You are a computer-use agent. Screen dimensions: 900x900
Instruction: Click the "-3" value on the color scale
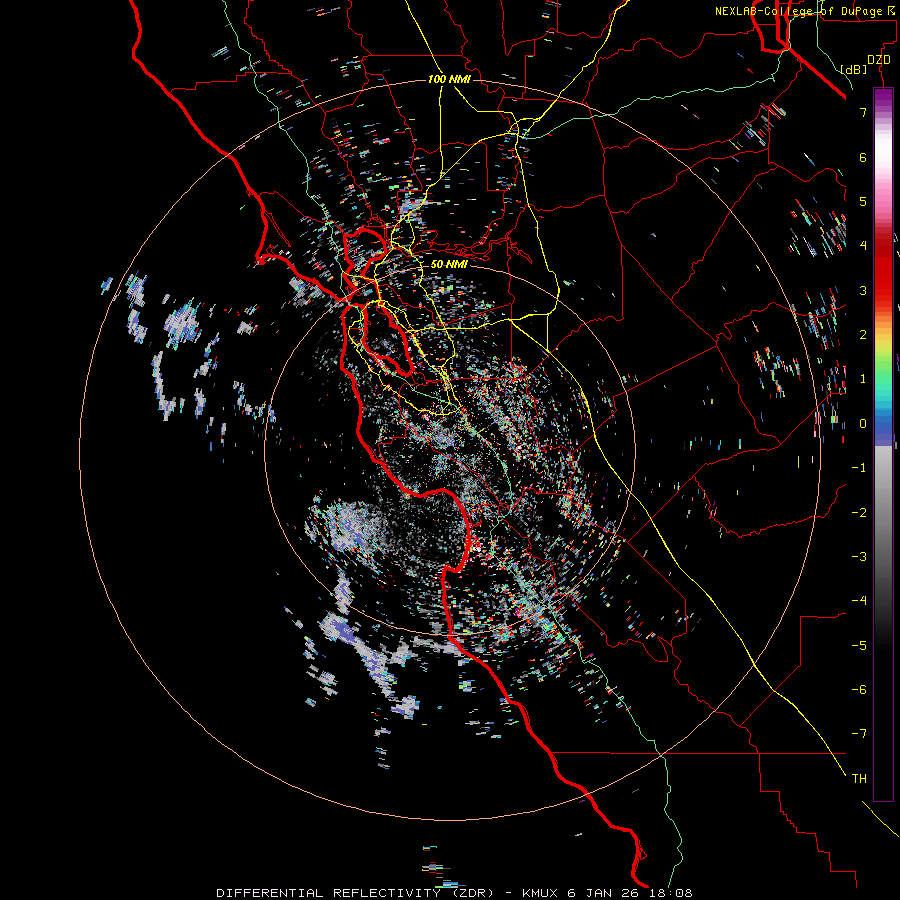pyautogui.click(x=859, y=556)
